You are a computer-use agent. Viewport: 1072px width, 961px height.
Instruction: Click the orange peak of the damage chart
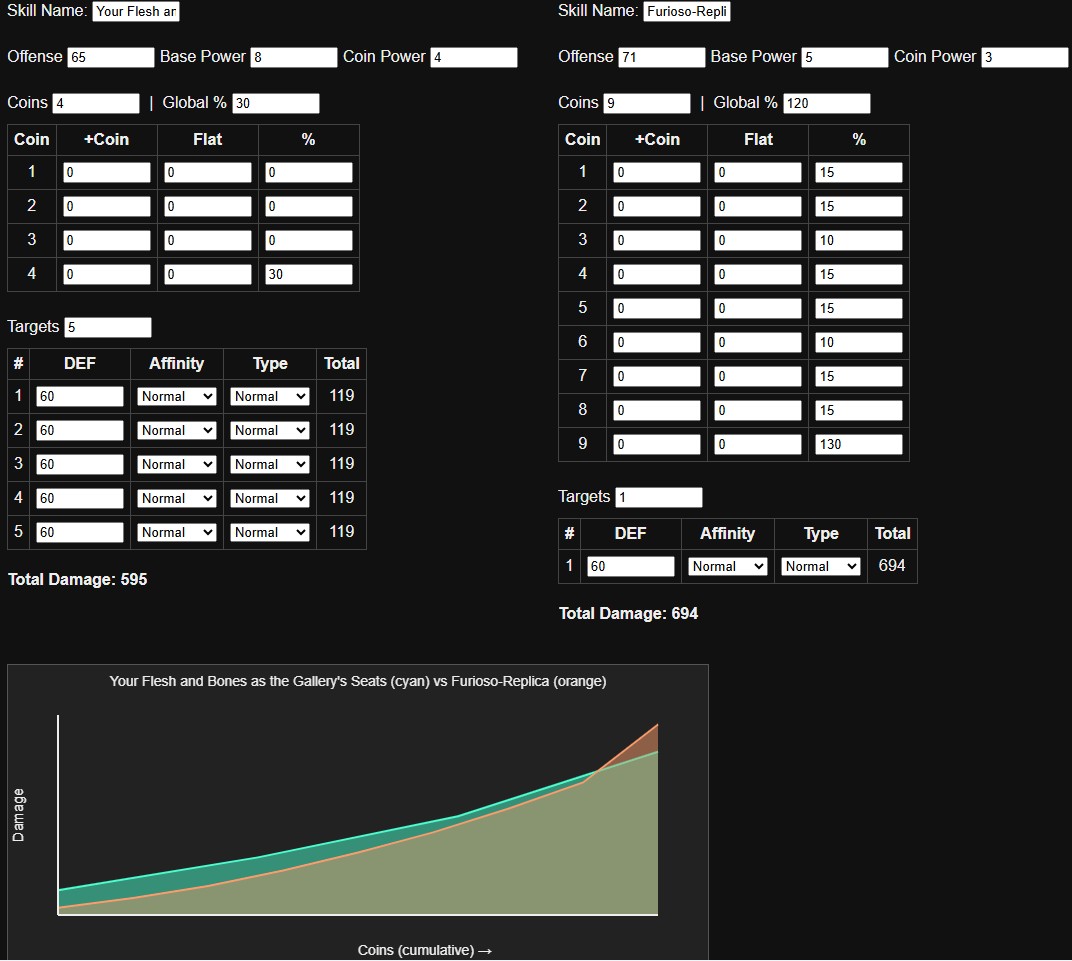pos(657,725)
